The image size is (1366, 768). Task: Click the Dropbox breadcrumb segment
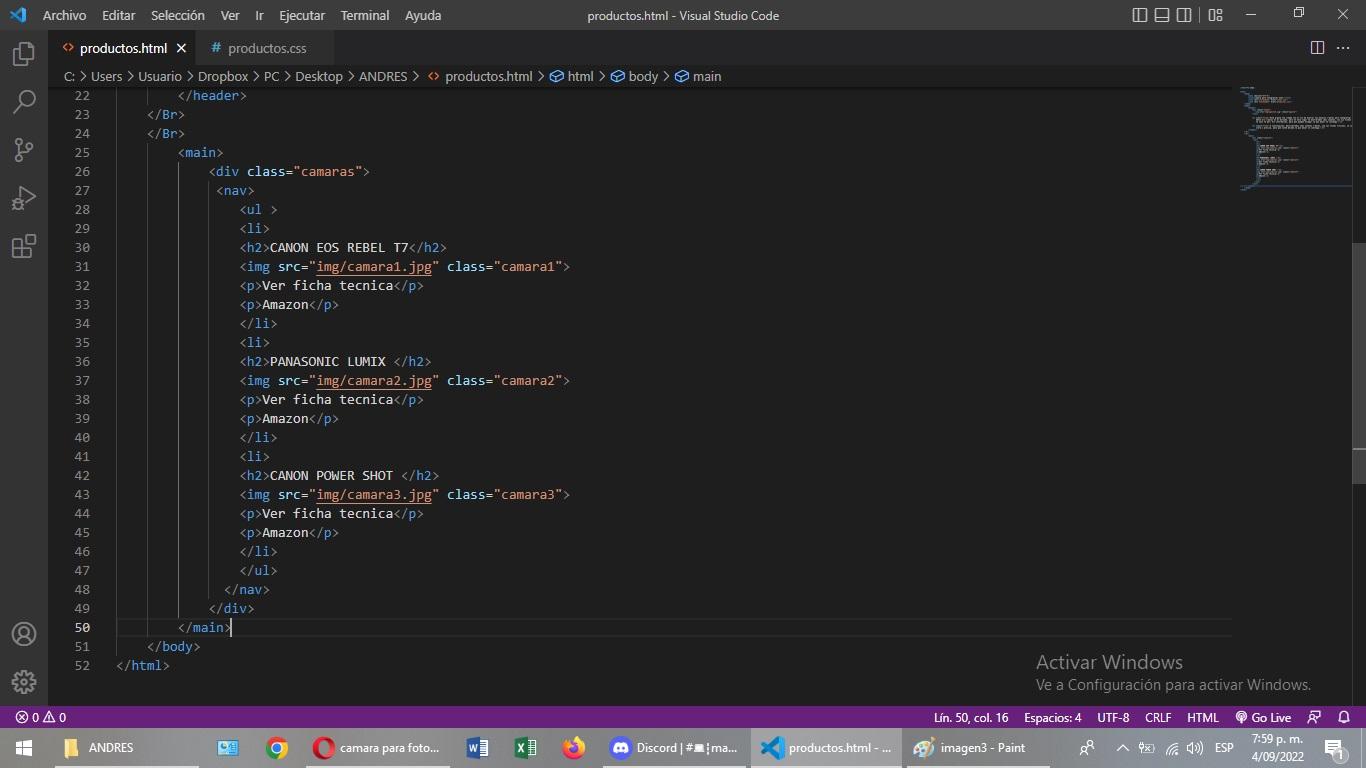223,76
